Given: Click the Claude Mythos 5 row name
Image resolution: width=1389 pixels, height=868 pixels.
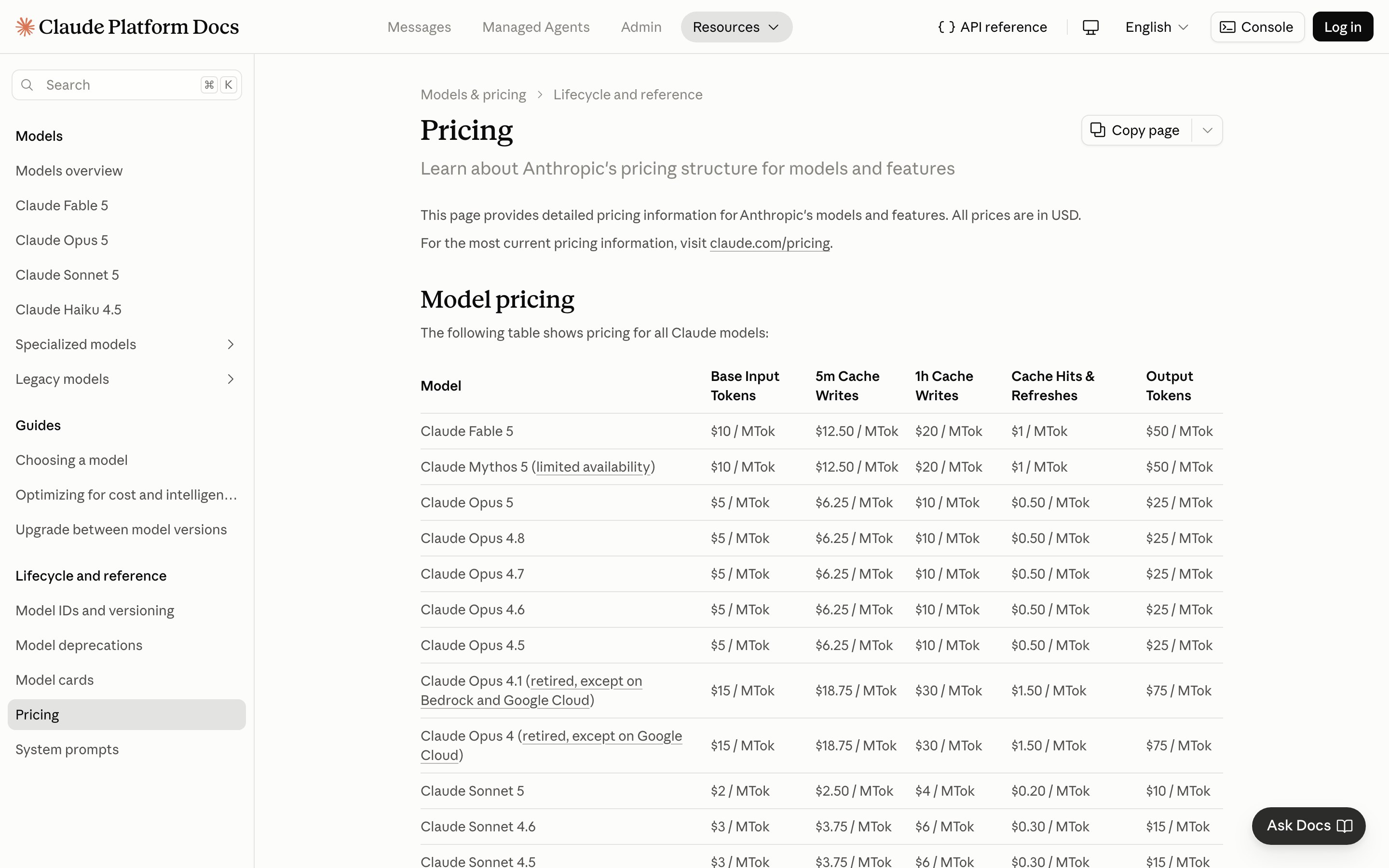Looking at the screenshot, I should [x=474, y=467].
